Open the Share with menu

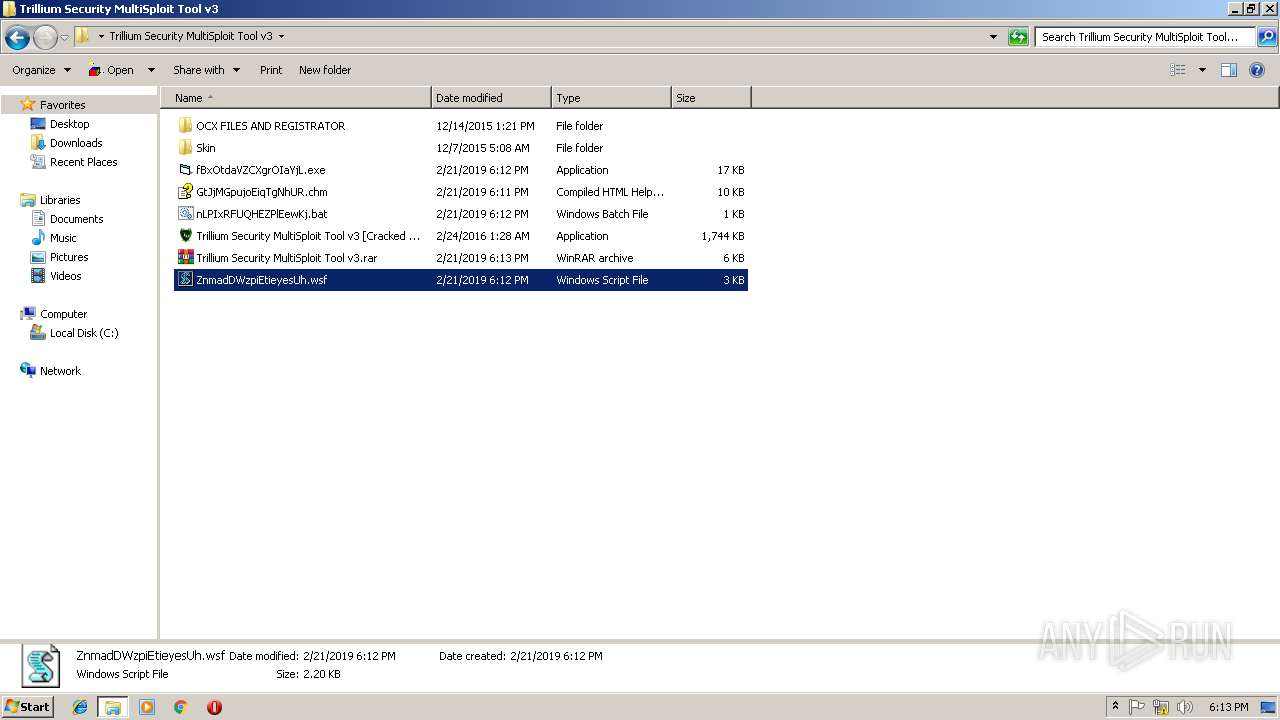206,70
